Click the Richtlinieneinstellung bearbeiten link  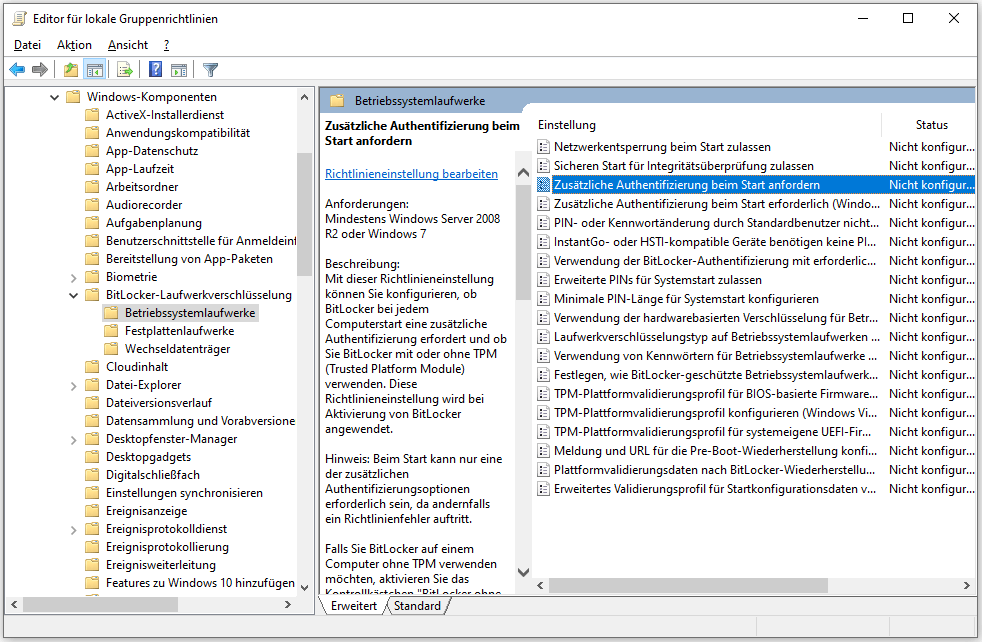click(x=411, y=174)
